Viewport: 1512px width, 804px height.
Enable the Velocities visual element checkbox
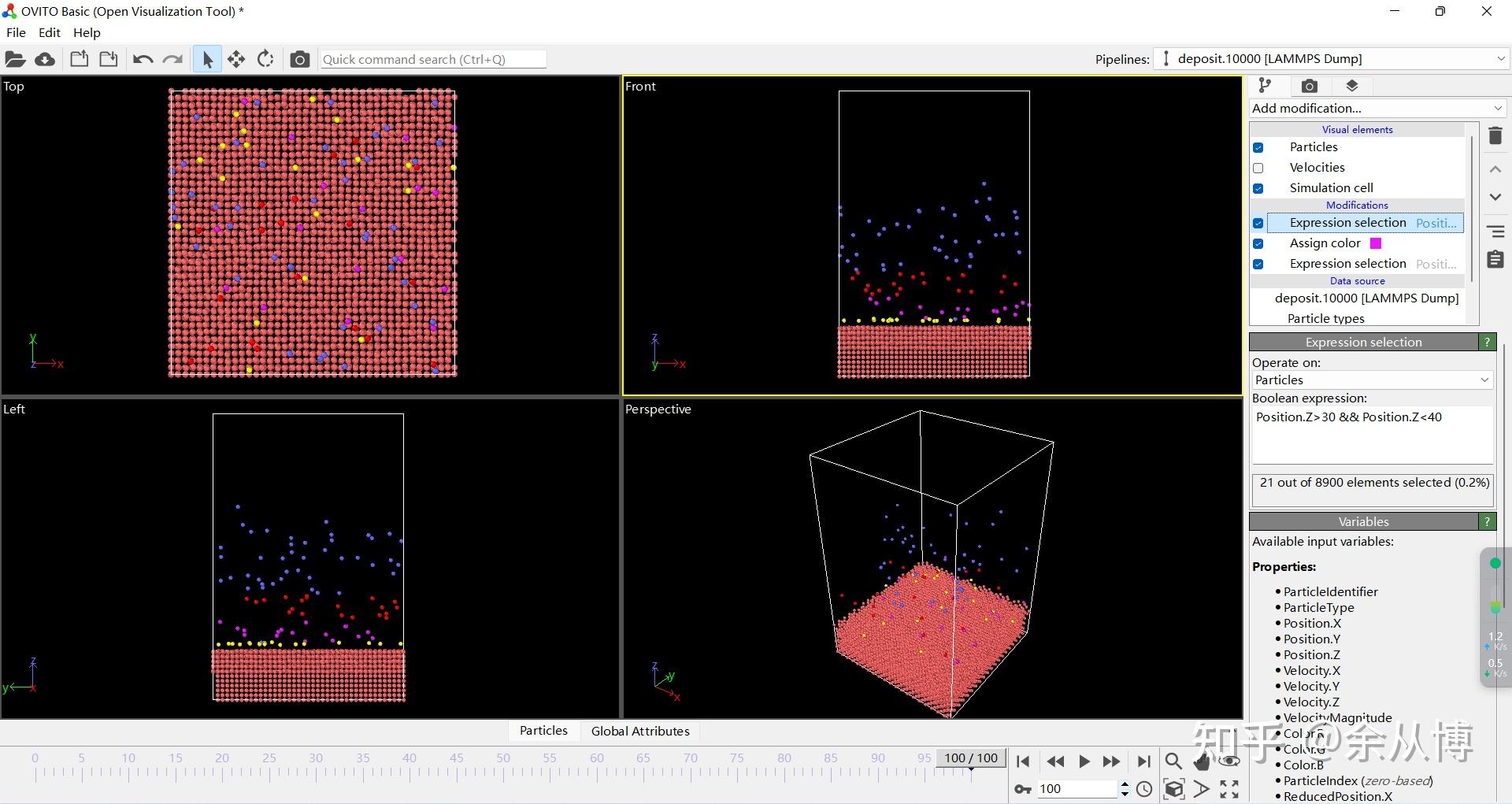(x=1258, y=168)
